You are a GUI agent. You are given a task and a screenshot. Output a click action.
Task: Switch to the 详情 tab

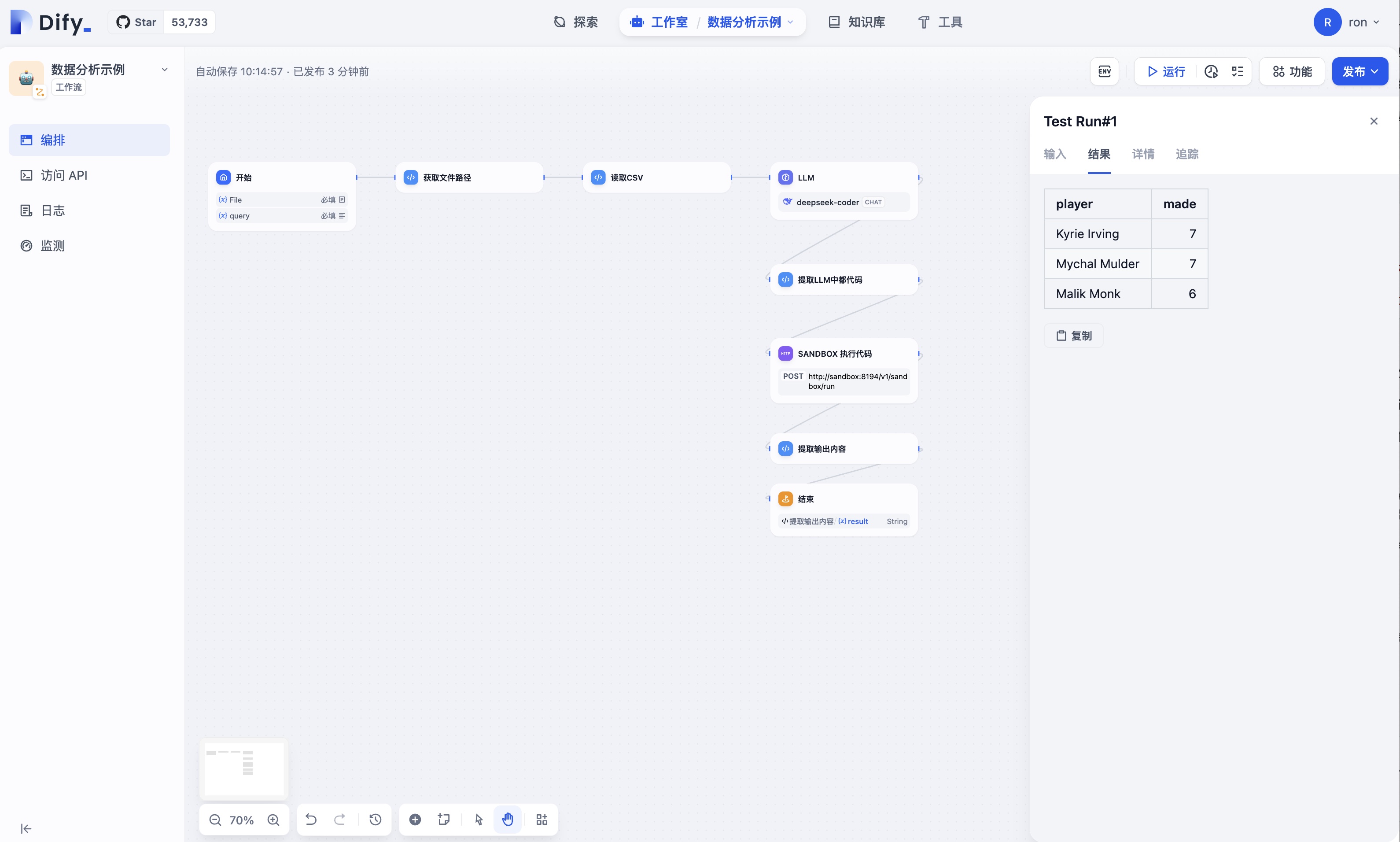coord(1142,154)
